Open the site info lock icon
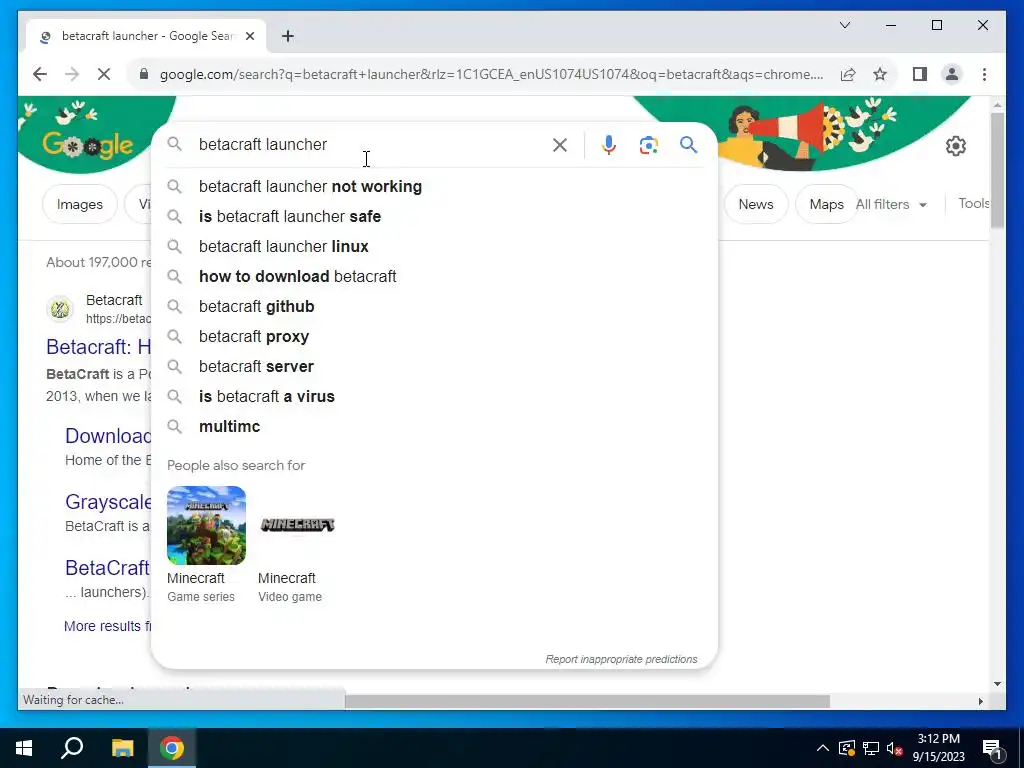Viewport: 1024px width, 768px height. [x=144, y=74]
